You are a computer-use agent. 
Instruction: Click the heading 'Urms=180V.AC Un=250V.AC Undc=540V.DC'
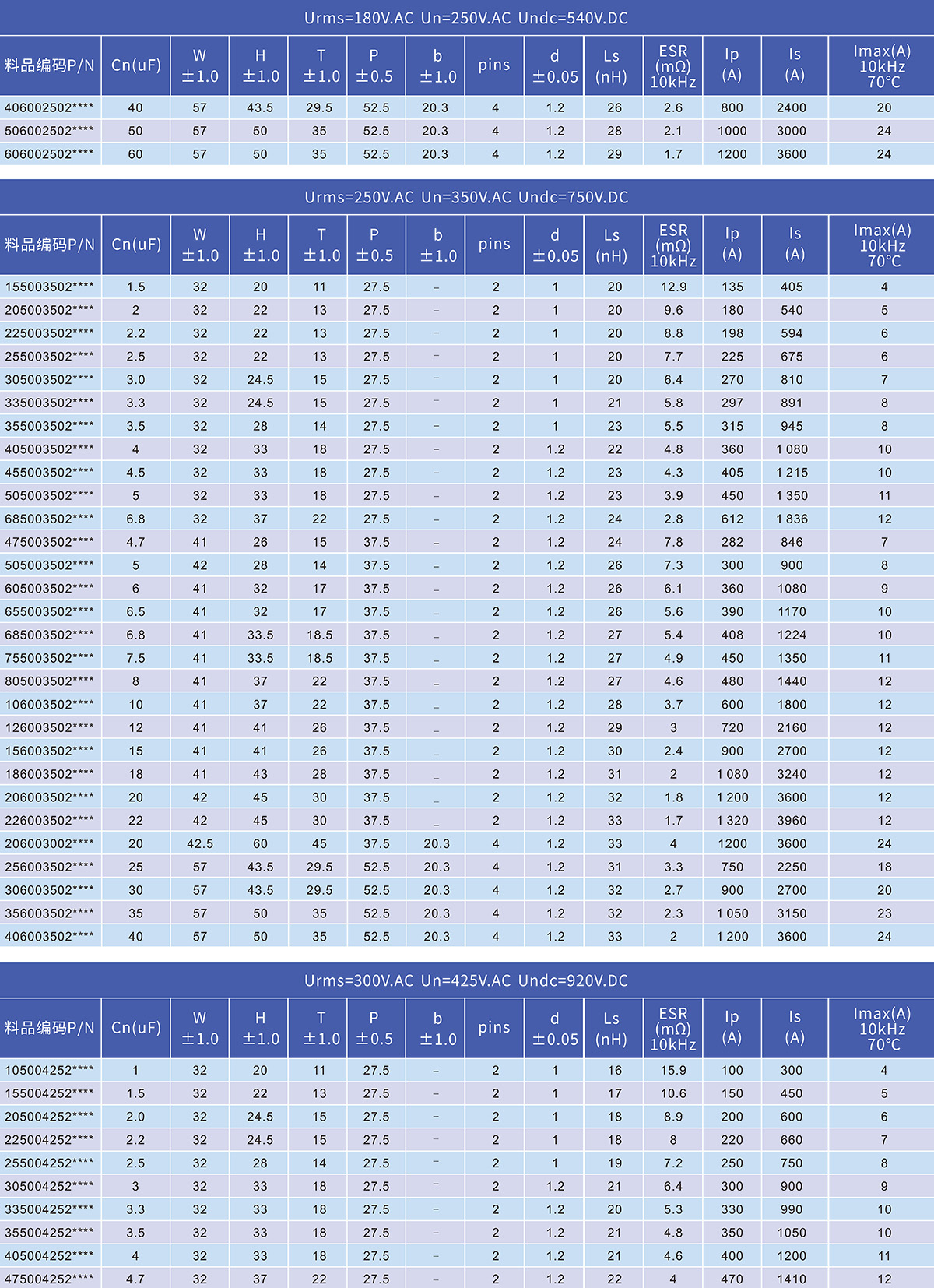466,18
